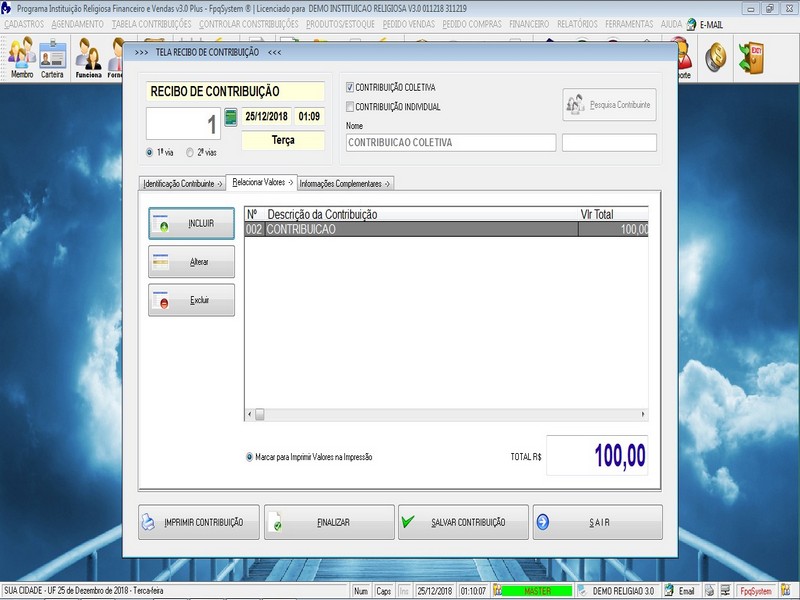The image size is (800, 600).
Task: Open the PRODUTOS/ESTOQUE menu
Action: [340, 24]
